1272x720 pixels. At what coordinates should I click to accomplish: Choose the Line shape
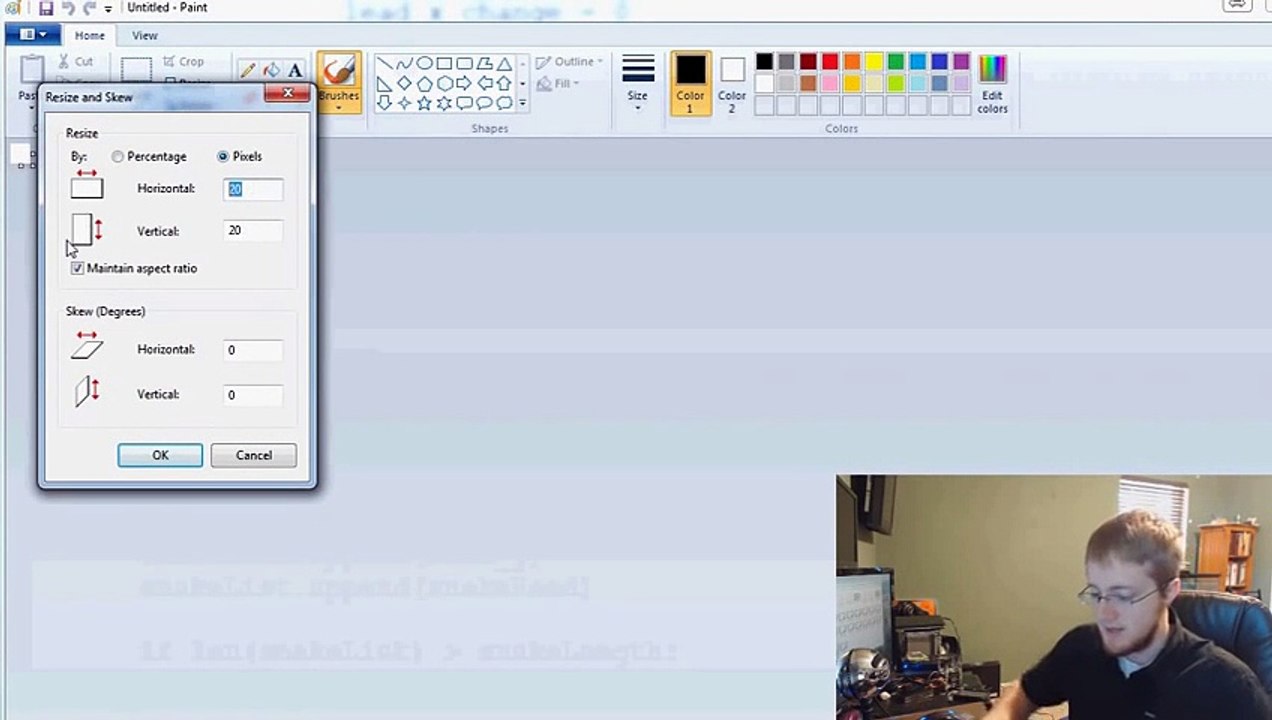(385, 63)
